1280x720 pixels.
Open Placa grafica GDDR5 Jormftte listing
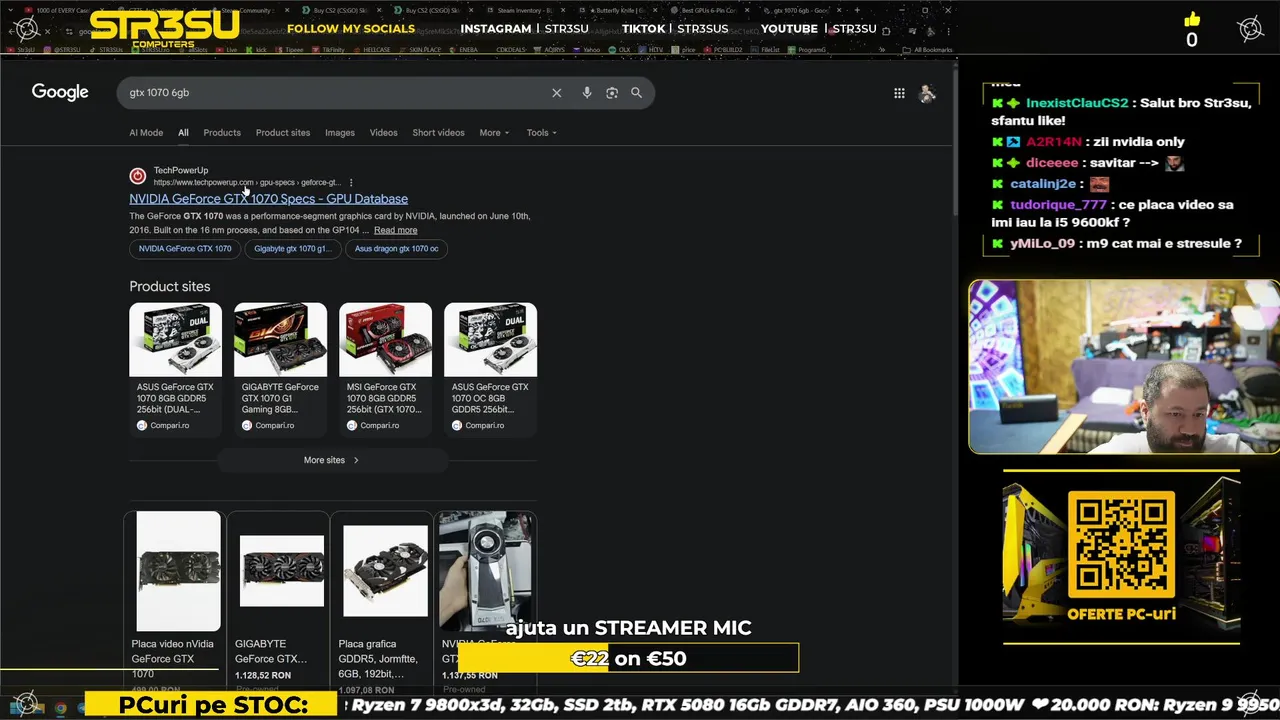click(383, 600)
